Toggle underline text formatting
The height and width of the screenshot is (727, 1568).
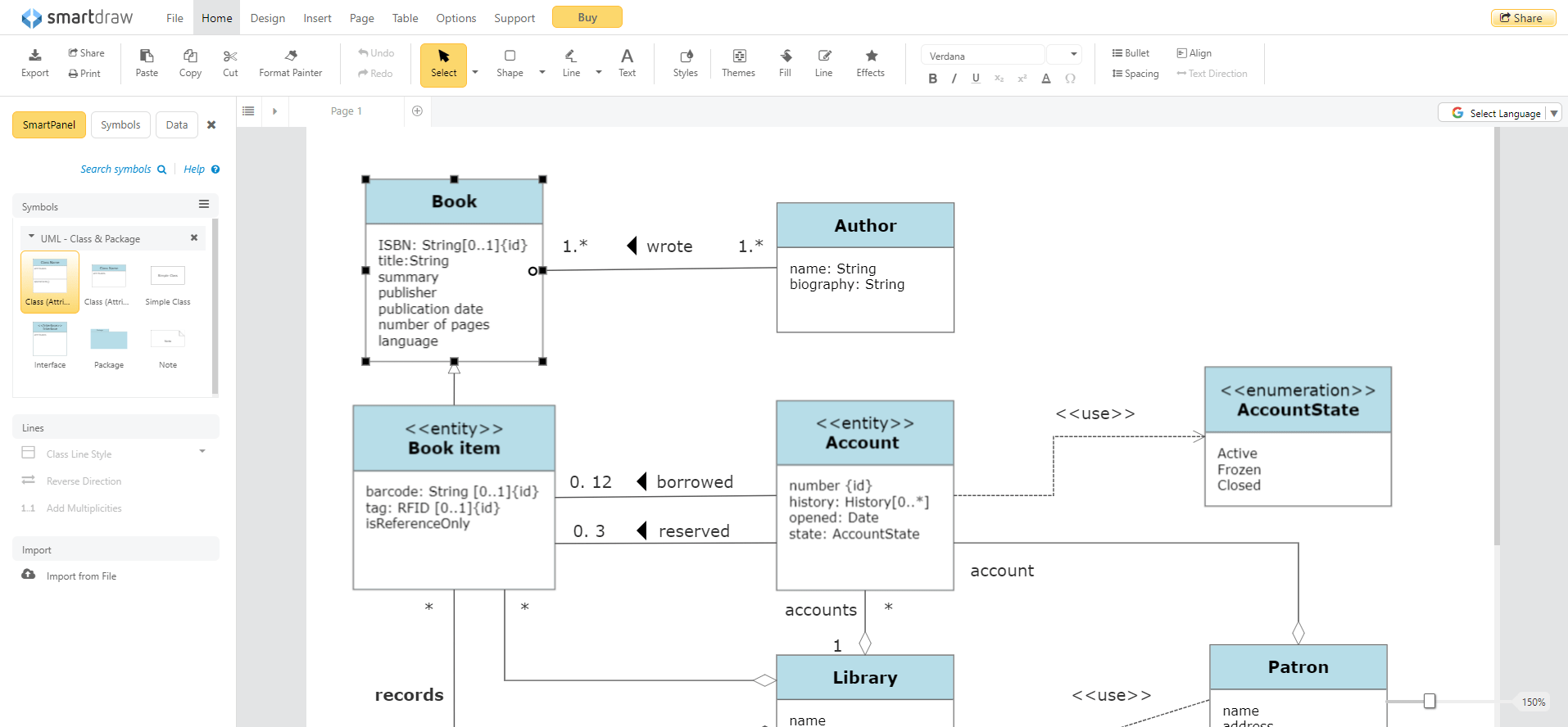pos(976,79)
